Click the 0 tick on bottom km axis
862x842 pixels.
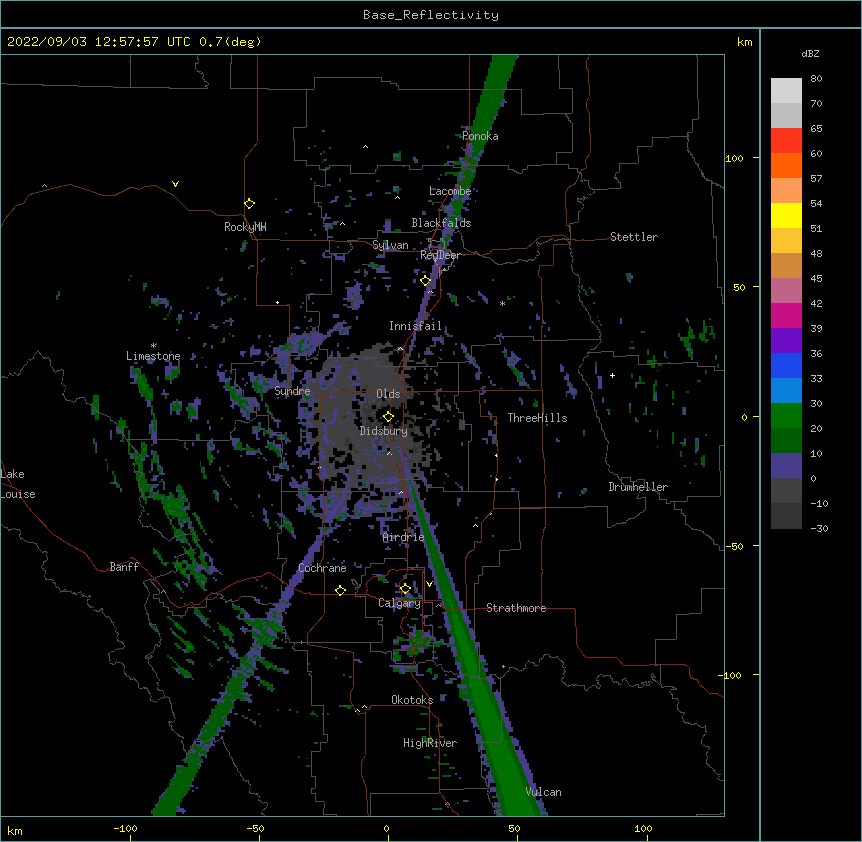click(386, 829)
